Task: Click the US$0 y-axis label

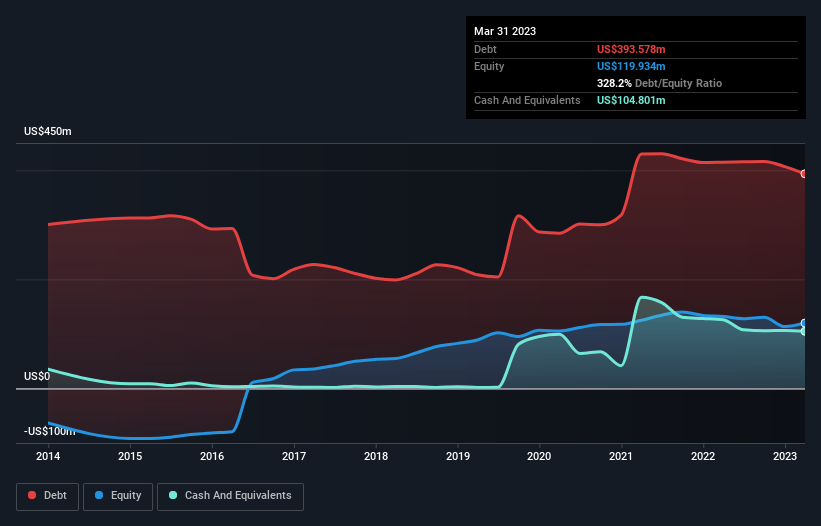Action: click(x=37, y=376)
